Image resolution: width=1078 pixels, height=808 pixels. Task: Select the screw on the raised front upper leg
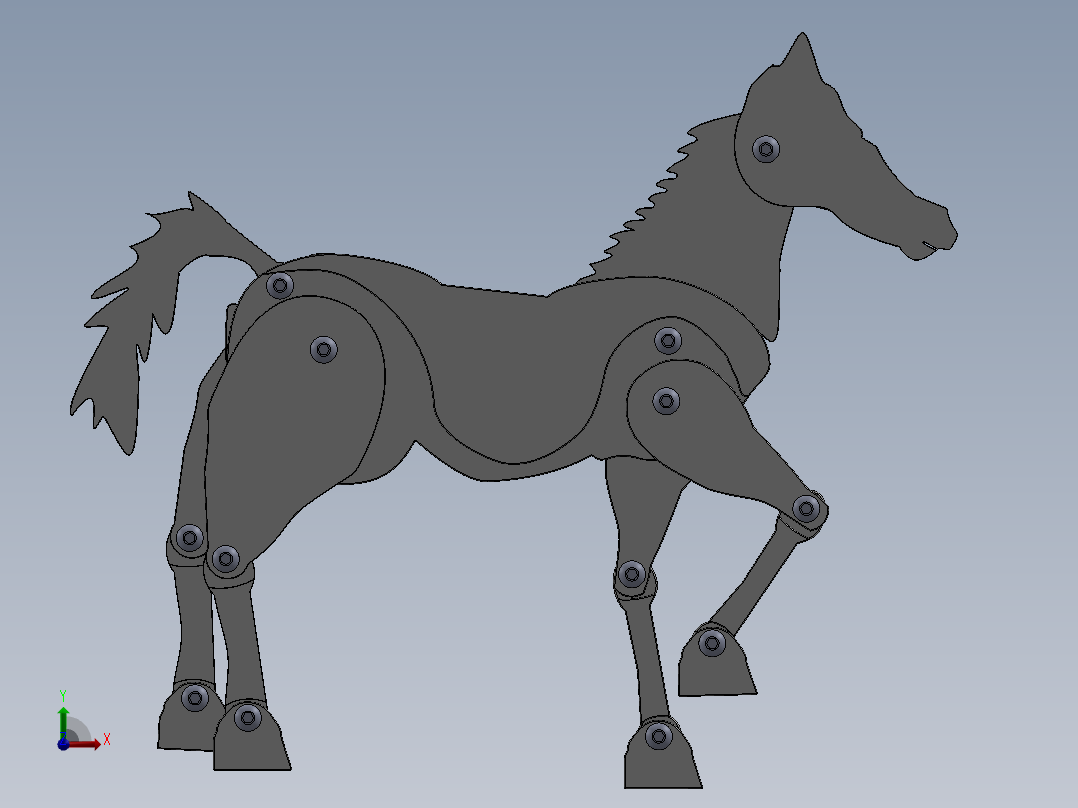pos(666,401)
